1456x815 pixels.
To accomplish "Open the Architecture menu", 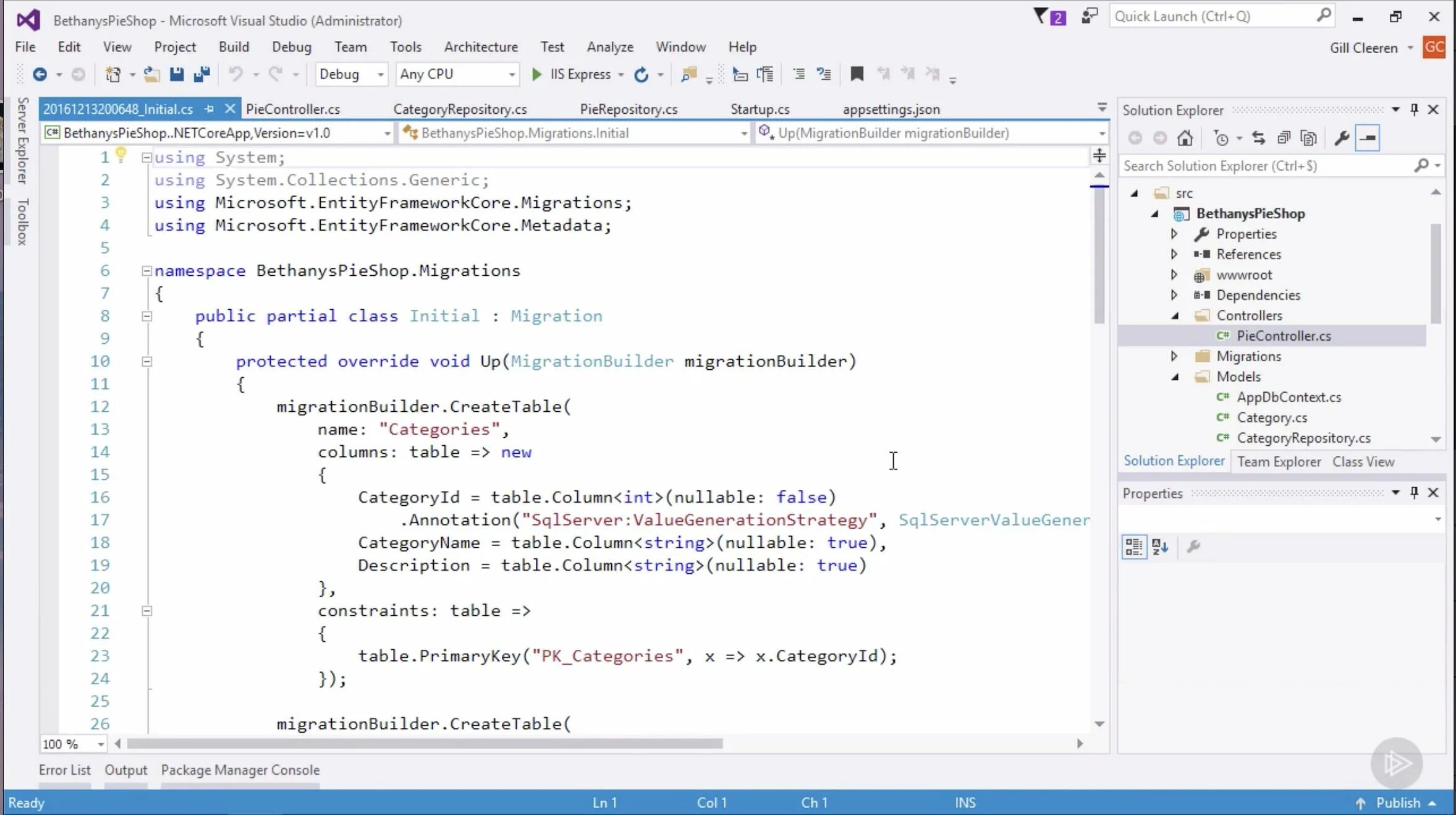I will pos(481,47).
